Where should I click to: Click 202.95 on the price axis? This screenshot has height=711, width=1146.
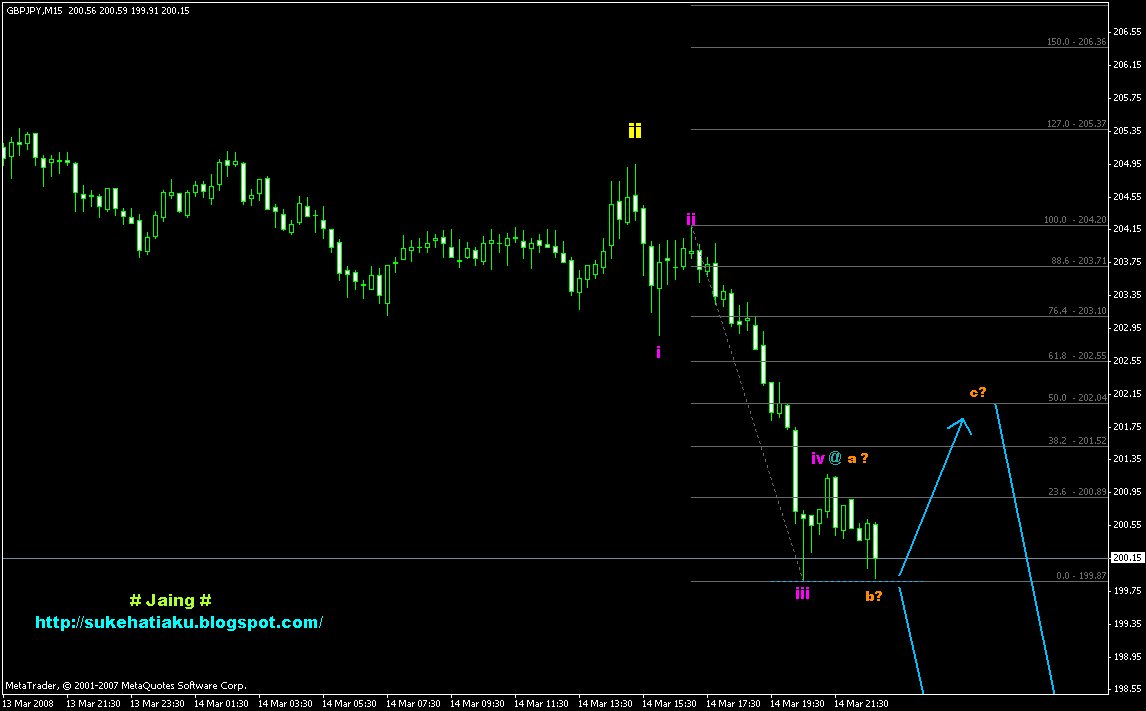pos(1127,327)
